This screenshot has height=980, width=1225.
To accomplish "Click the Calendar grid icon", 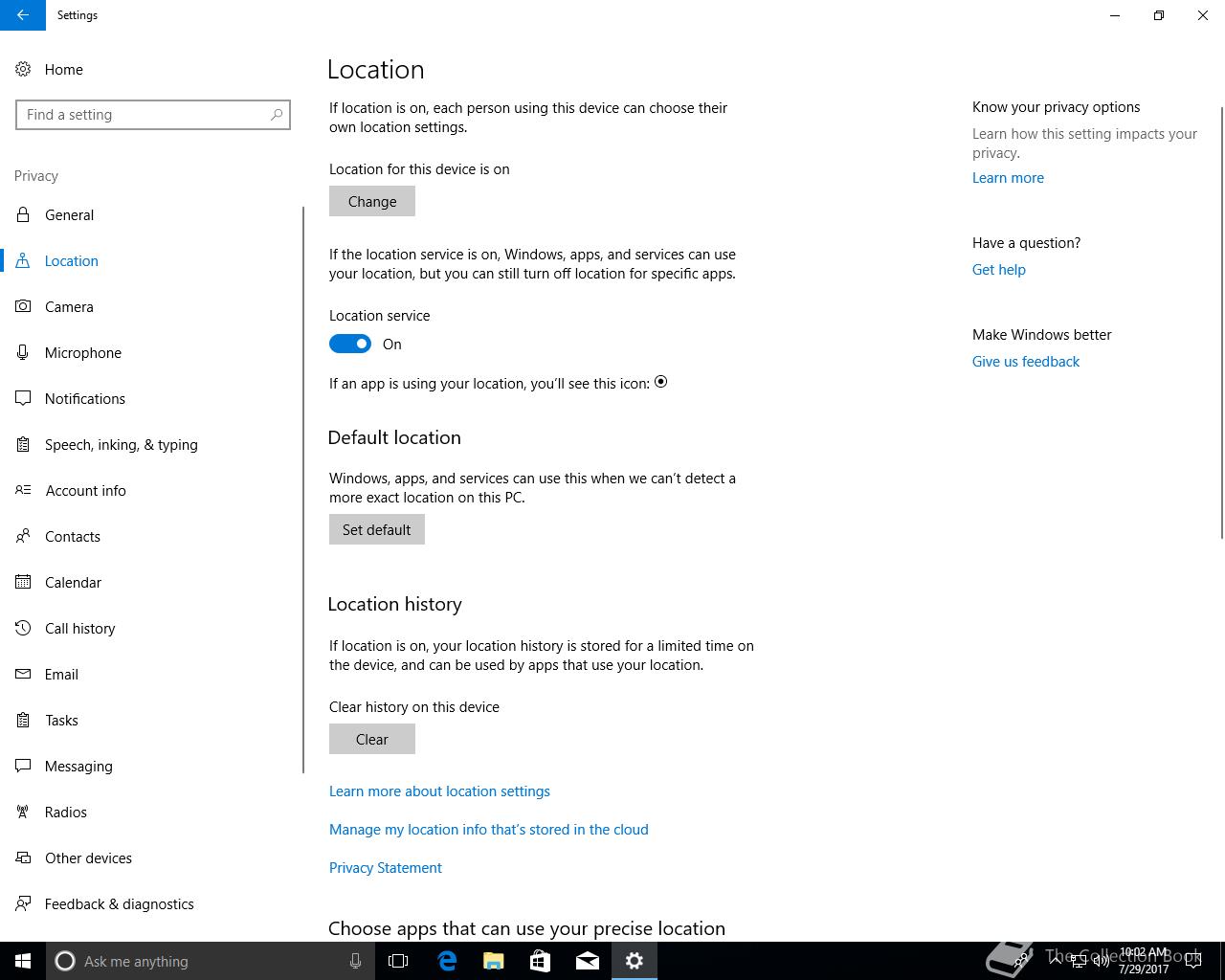I will pos(23,582).
